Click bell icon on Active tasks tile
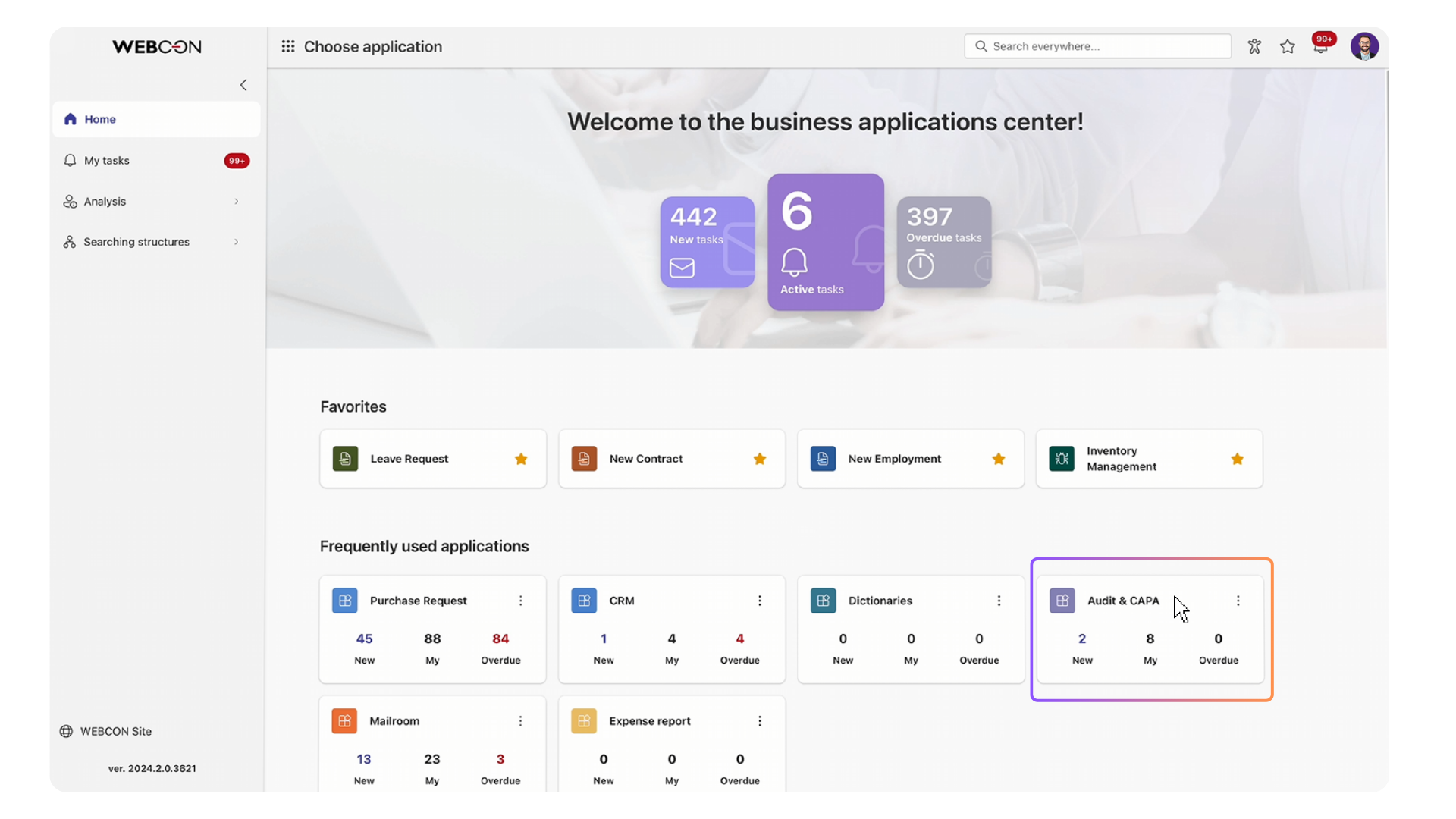Viewport: 1456px width, 819px height. [x=794, y=262]
